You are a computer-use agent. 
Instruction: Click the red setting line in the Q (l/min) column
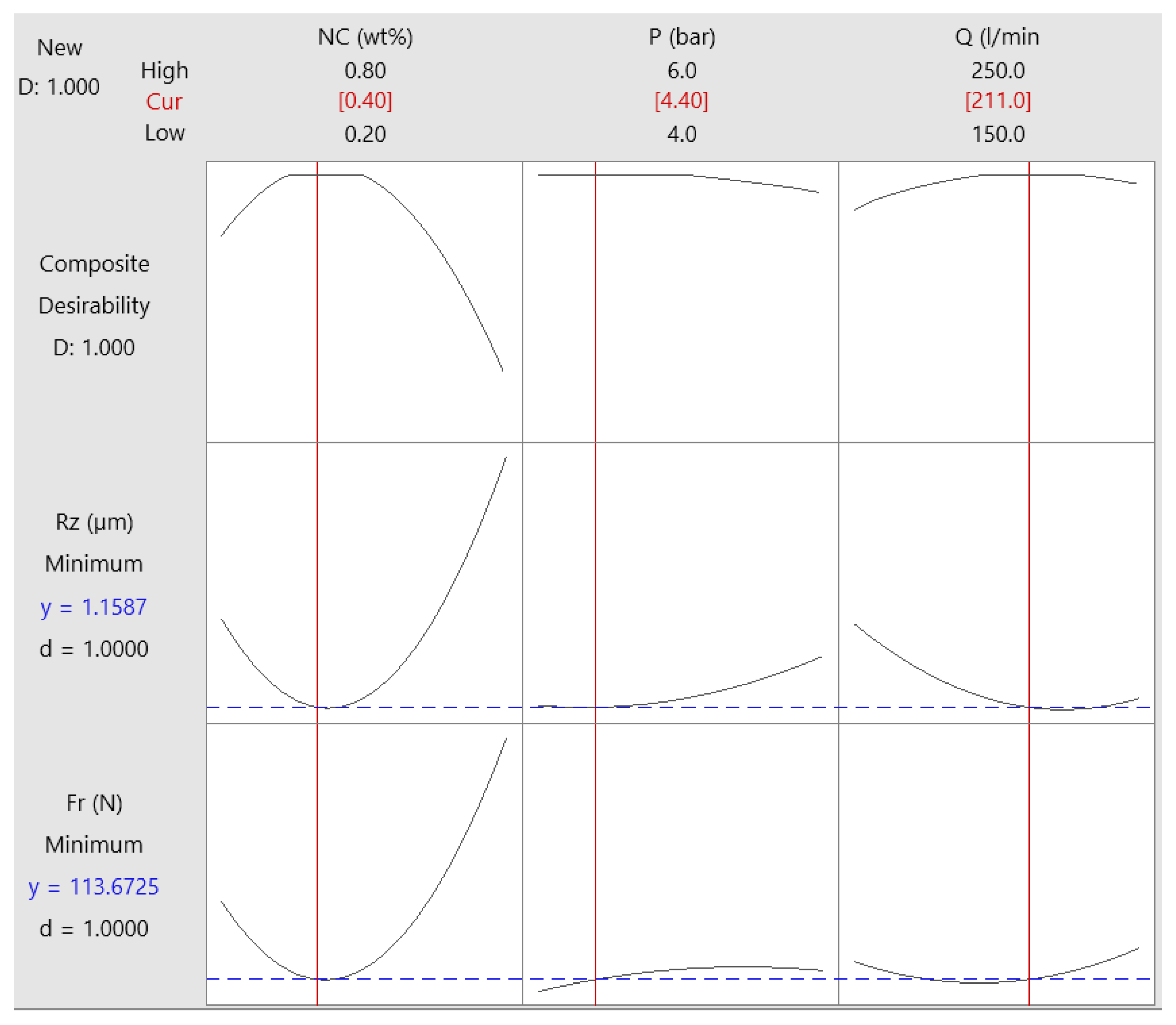click(x=1030, y=286)
